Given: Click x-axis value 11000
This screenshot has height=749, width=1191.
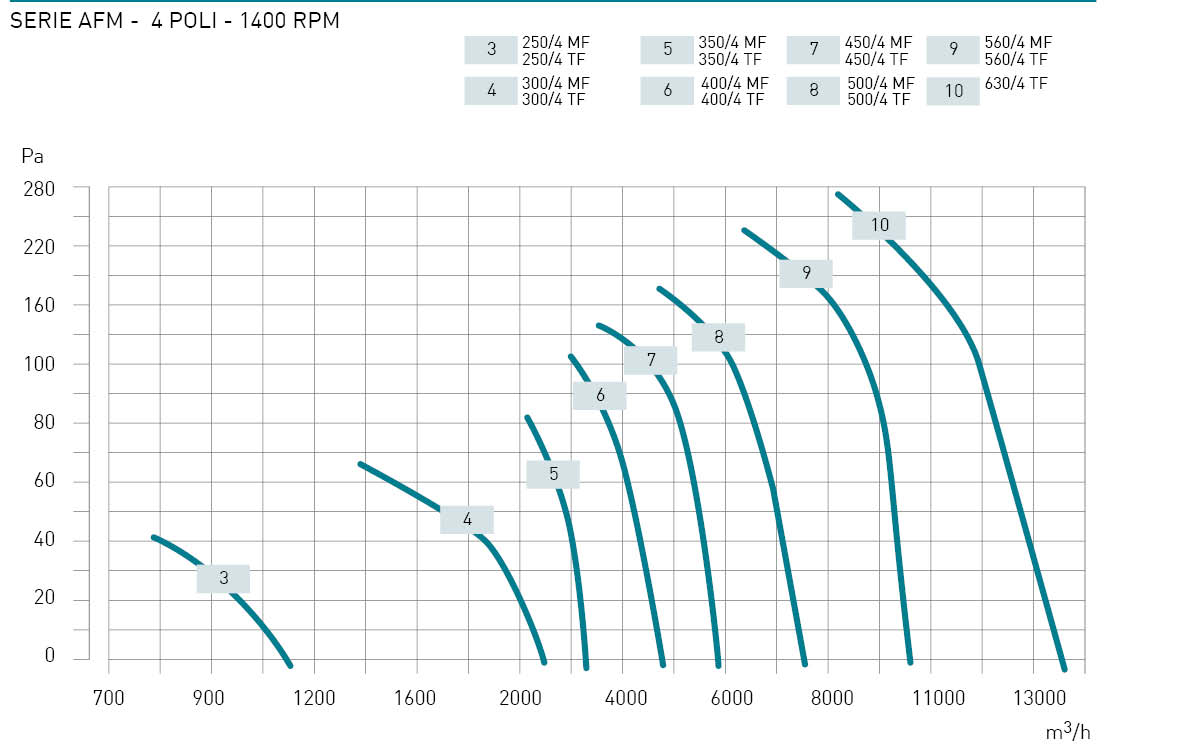Looking at the screenshot, I should pyautogui.click(x=939, y=698).
